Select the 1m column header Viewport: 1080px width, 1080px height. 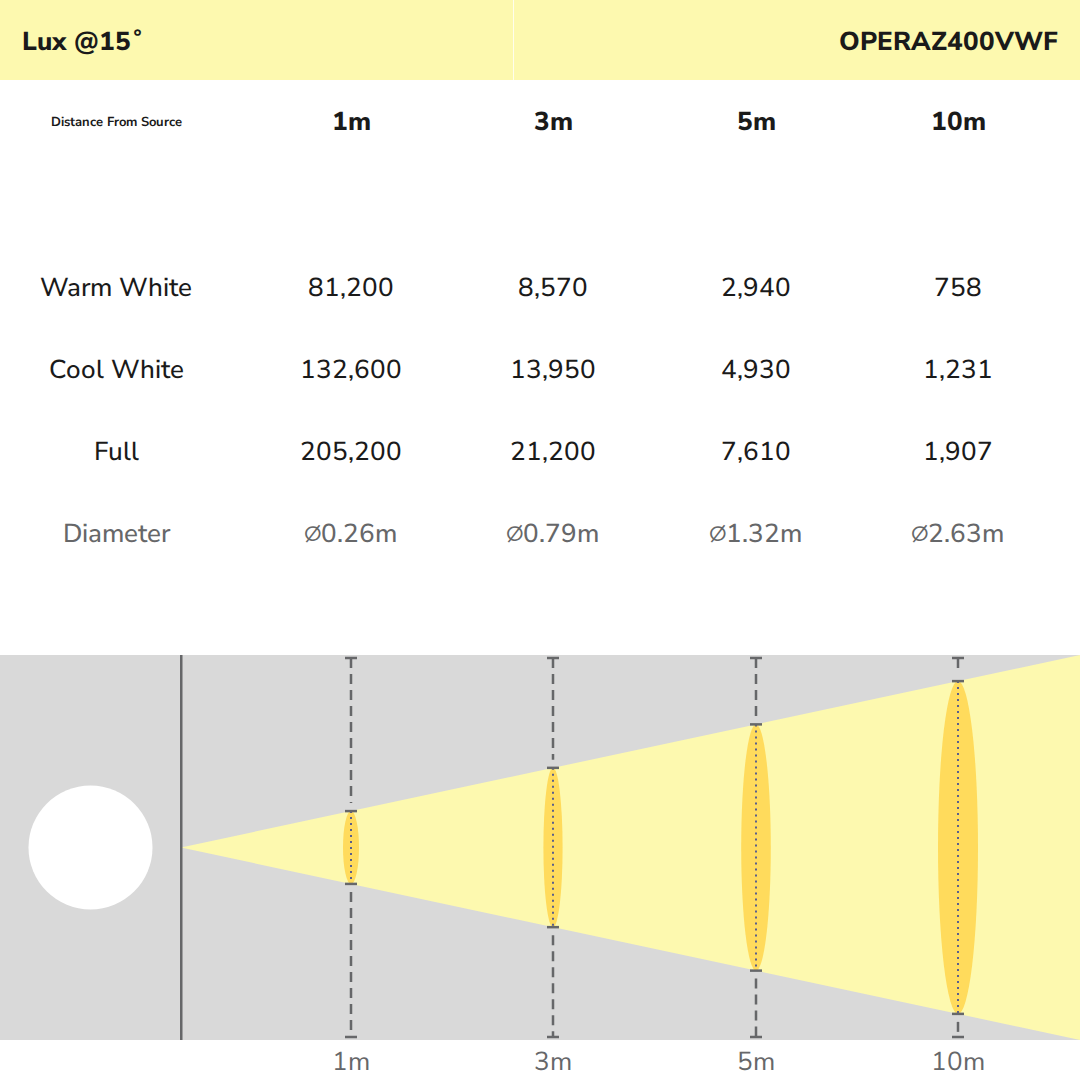[351, 122]
